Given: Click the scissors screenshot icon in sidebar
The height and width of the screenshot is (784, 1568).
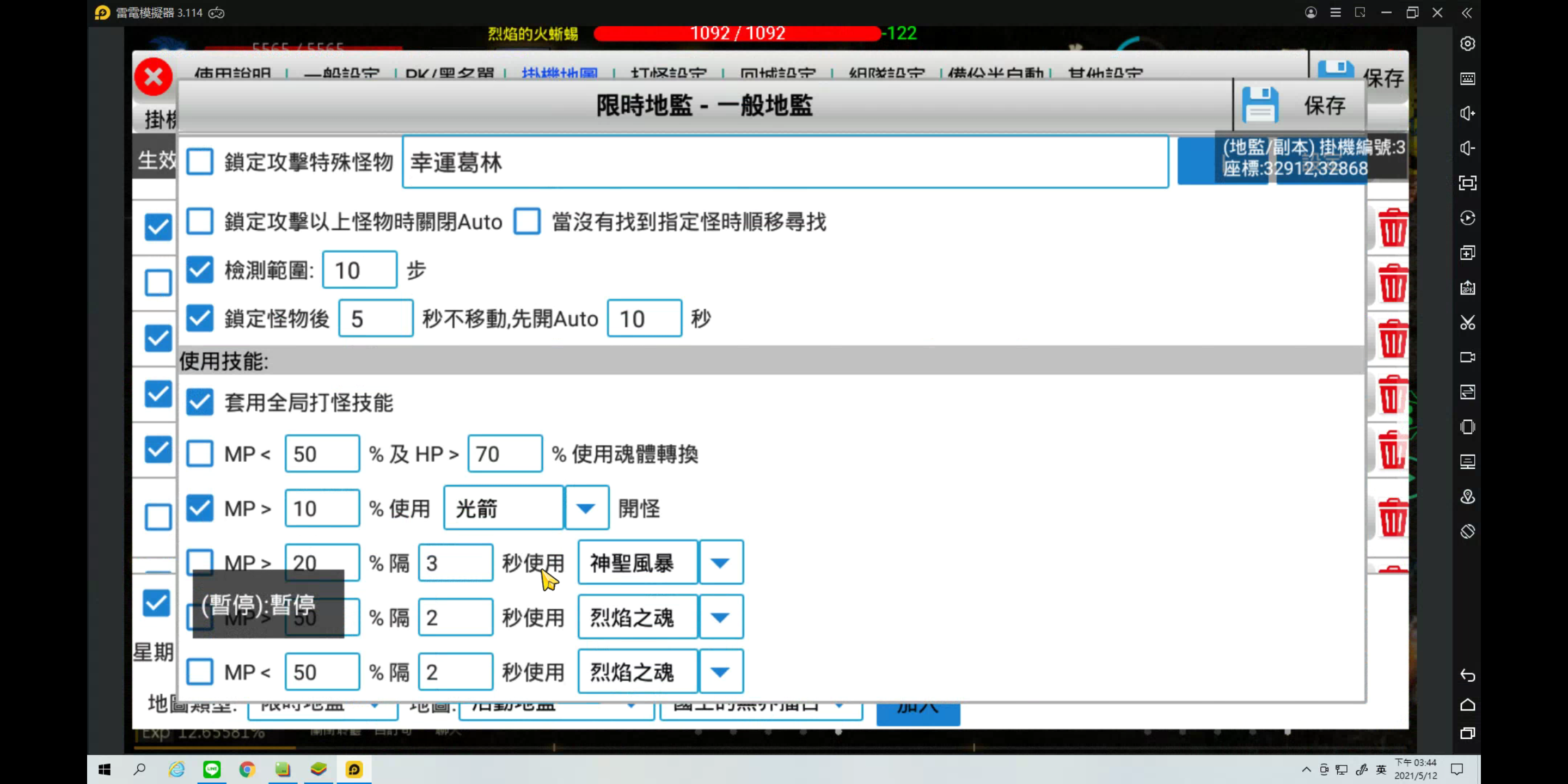Looking at the screenshot, I should [x=1468, y=322].
